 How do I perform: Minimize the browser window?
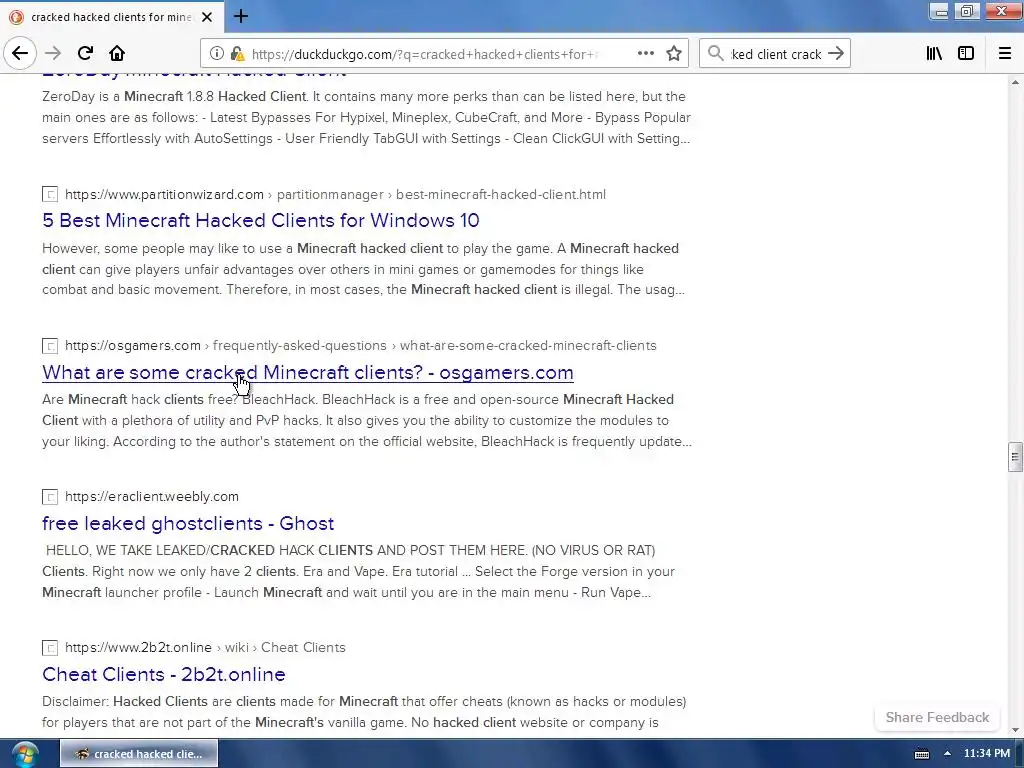[940, 12]
